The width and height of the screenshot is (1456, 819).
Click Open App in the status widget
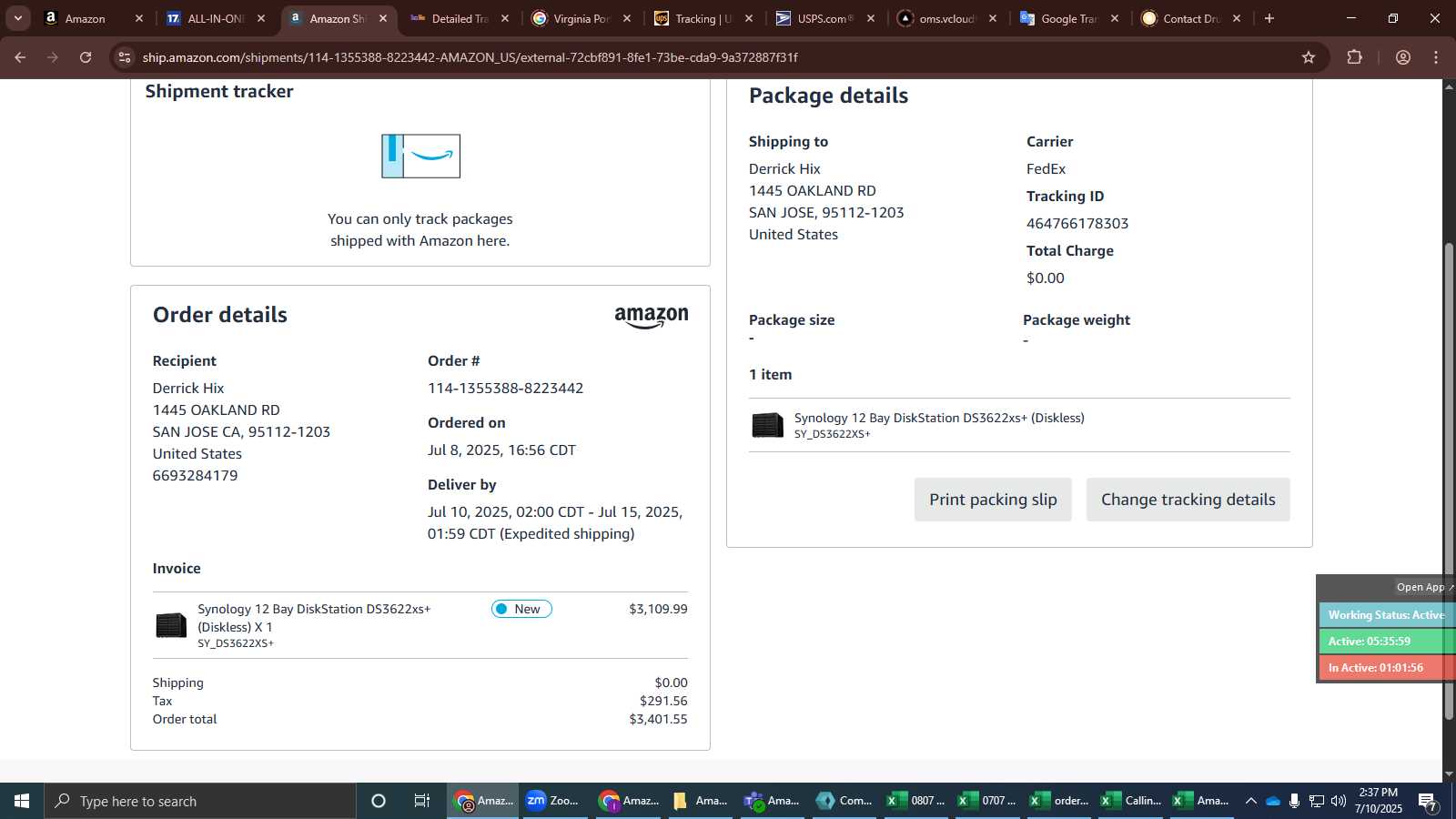[1424, 587]
